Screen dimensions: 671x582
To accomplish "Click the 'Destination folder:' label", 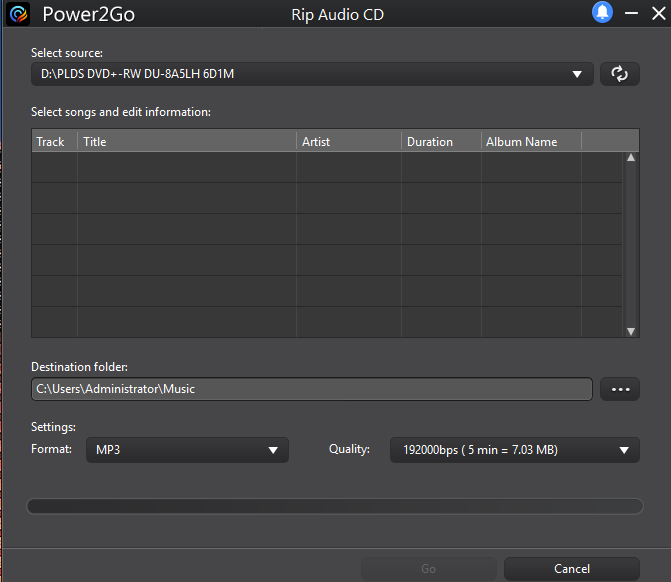I will 79,367.
